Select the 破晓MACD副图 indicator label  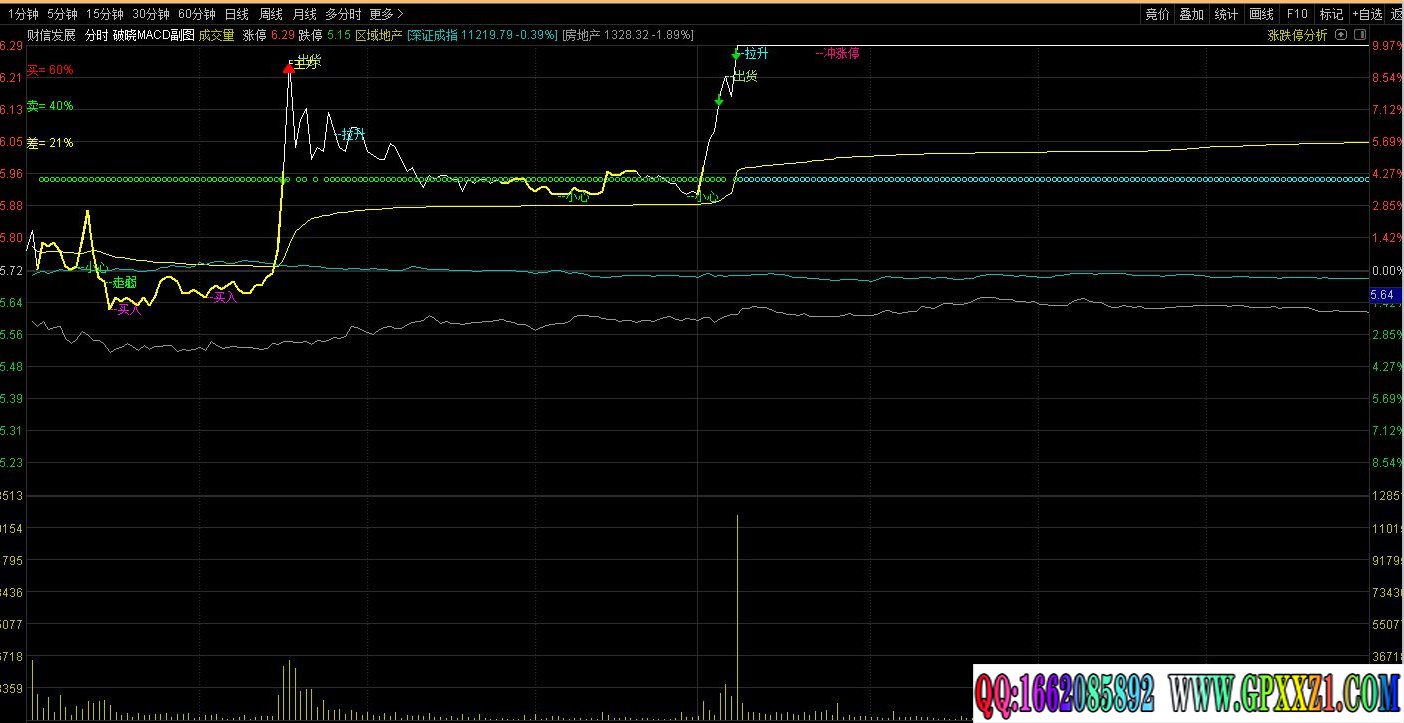[x=153, y=35]
